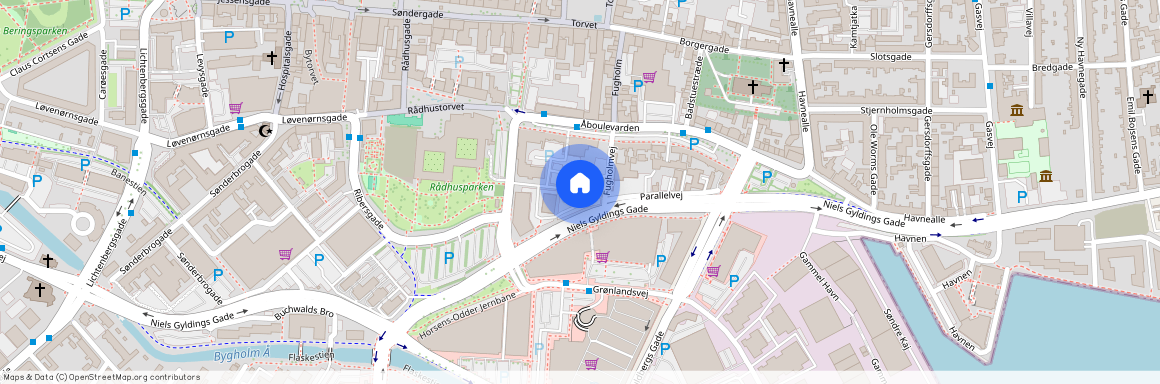Click the shopping cart icon next to Fugholm
Viewport: 1160px width, 384px height.
pyautogui.click(x=650, y=76)
